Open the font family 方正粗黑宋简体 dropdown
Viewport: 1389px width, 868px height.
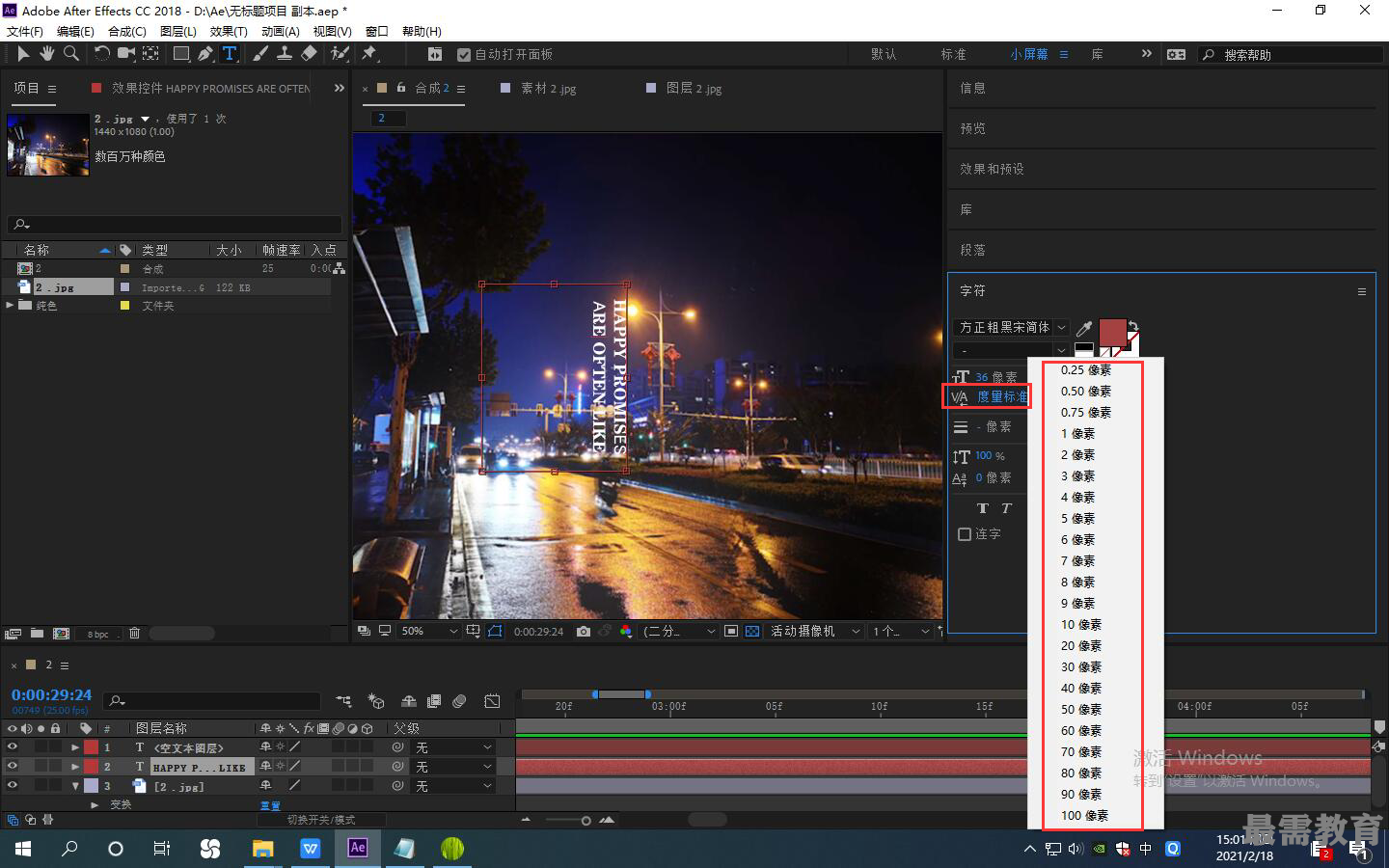[1011, 328]
